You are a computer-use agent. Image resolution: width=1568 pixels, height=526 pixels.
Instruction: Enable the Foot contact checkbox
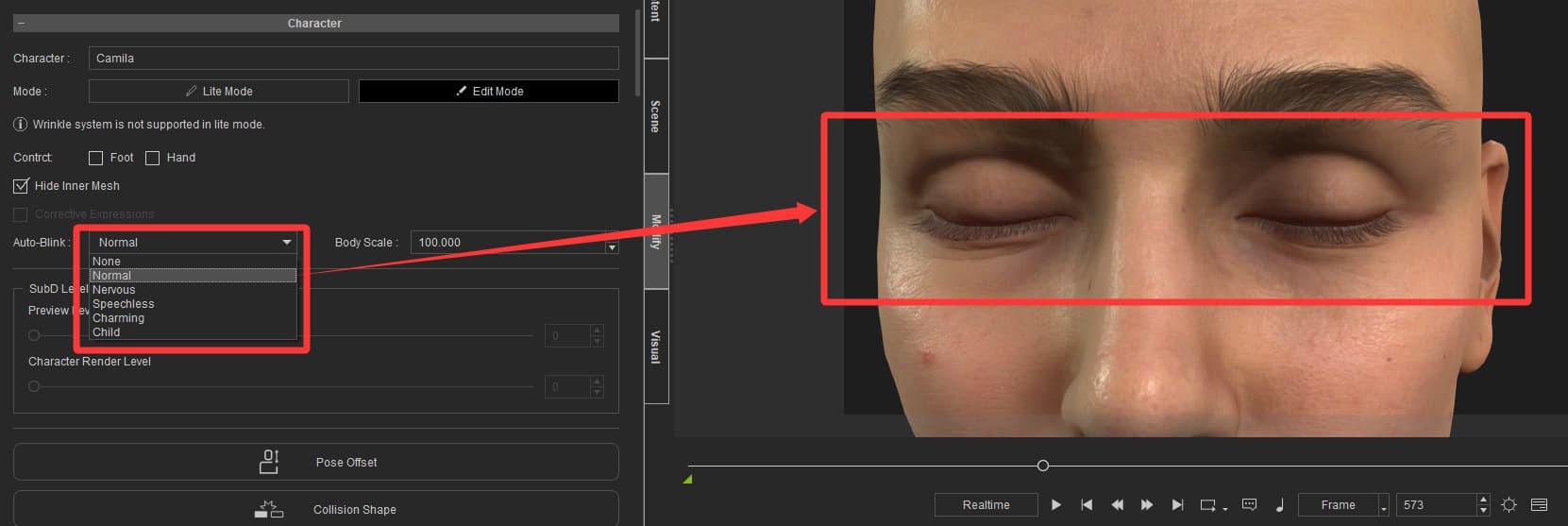click(x=96, y=158)
